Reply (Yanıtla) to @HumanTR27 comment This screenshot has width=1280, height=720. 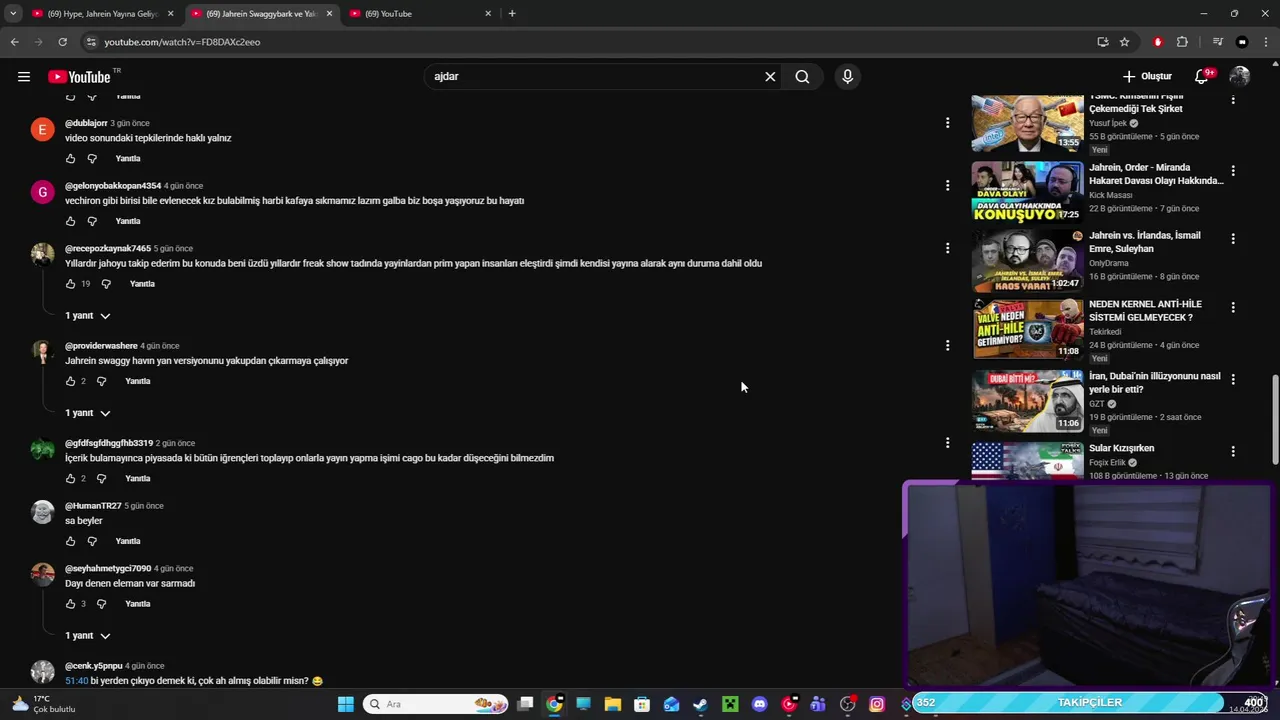coord(128,541)
